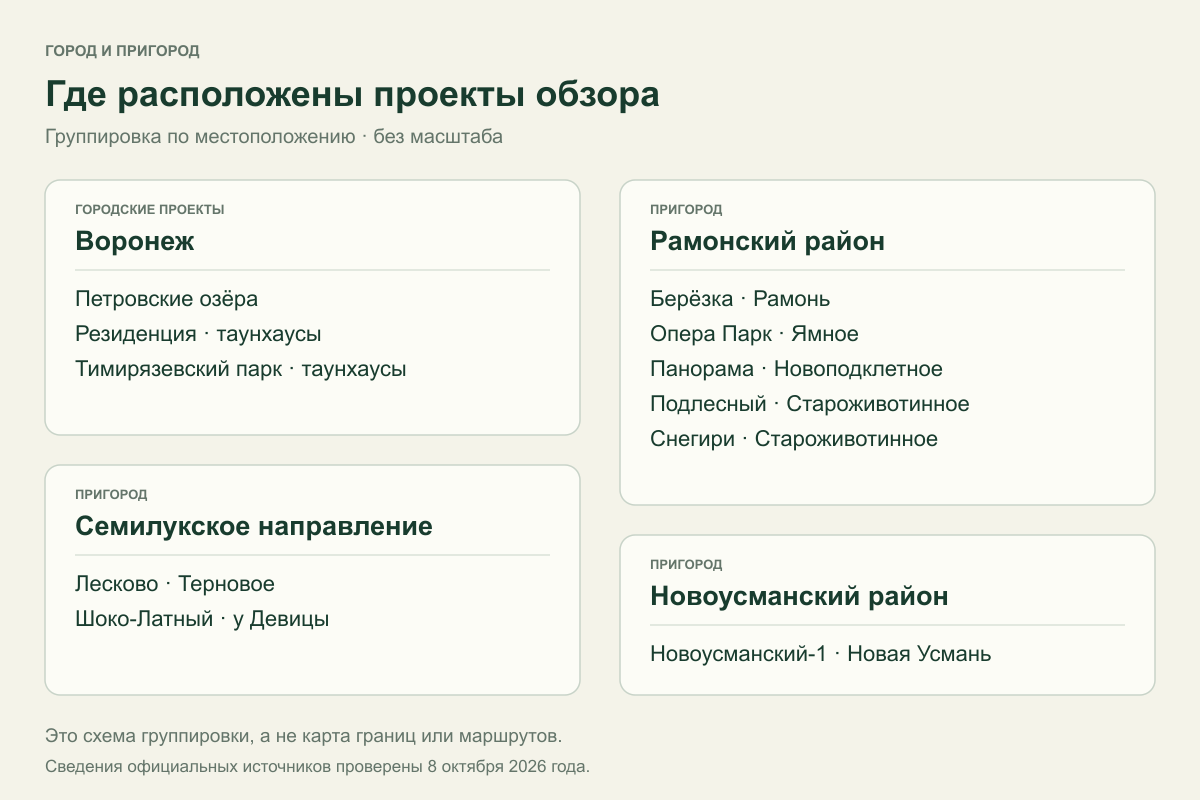
Task: Select 'Новоусманский-1 · Новая Усмань' row
Action: 821,654
